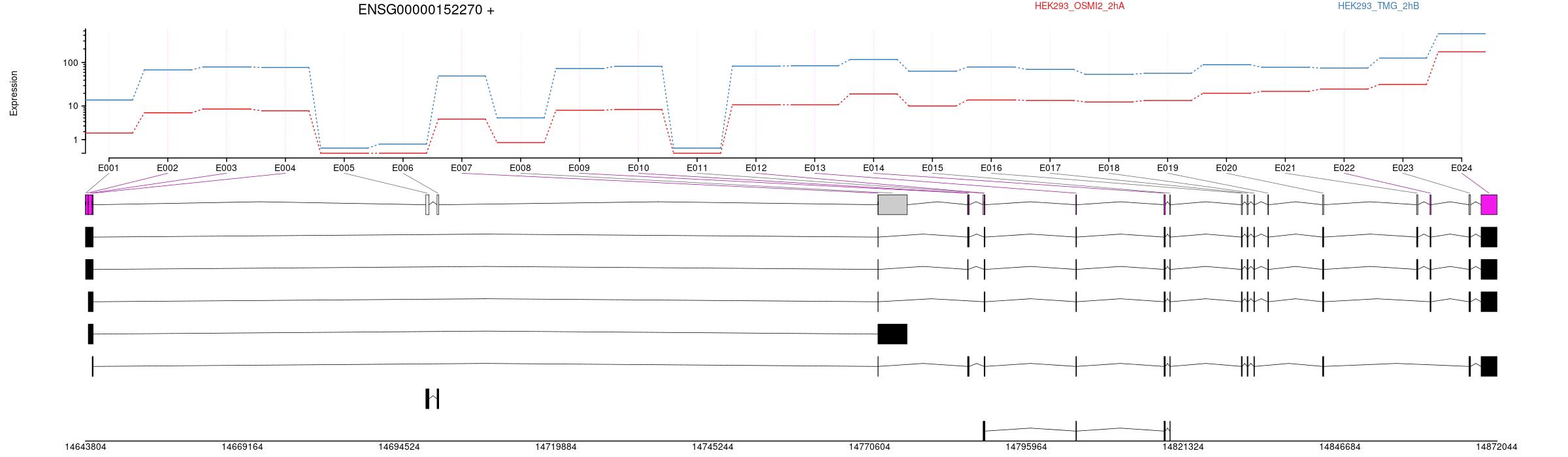Screen dimensions: 1568x457
Task: Click exon label E003
Action: coord(226,168)
